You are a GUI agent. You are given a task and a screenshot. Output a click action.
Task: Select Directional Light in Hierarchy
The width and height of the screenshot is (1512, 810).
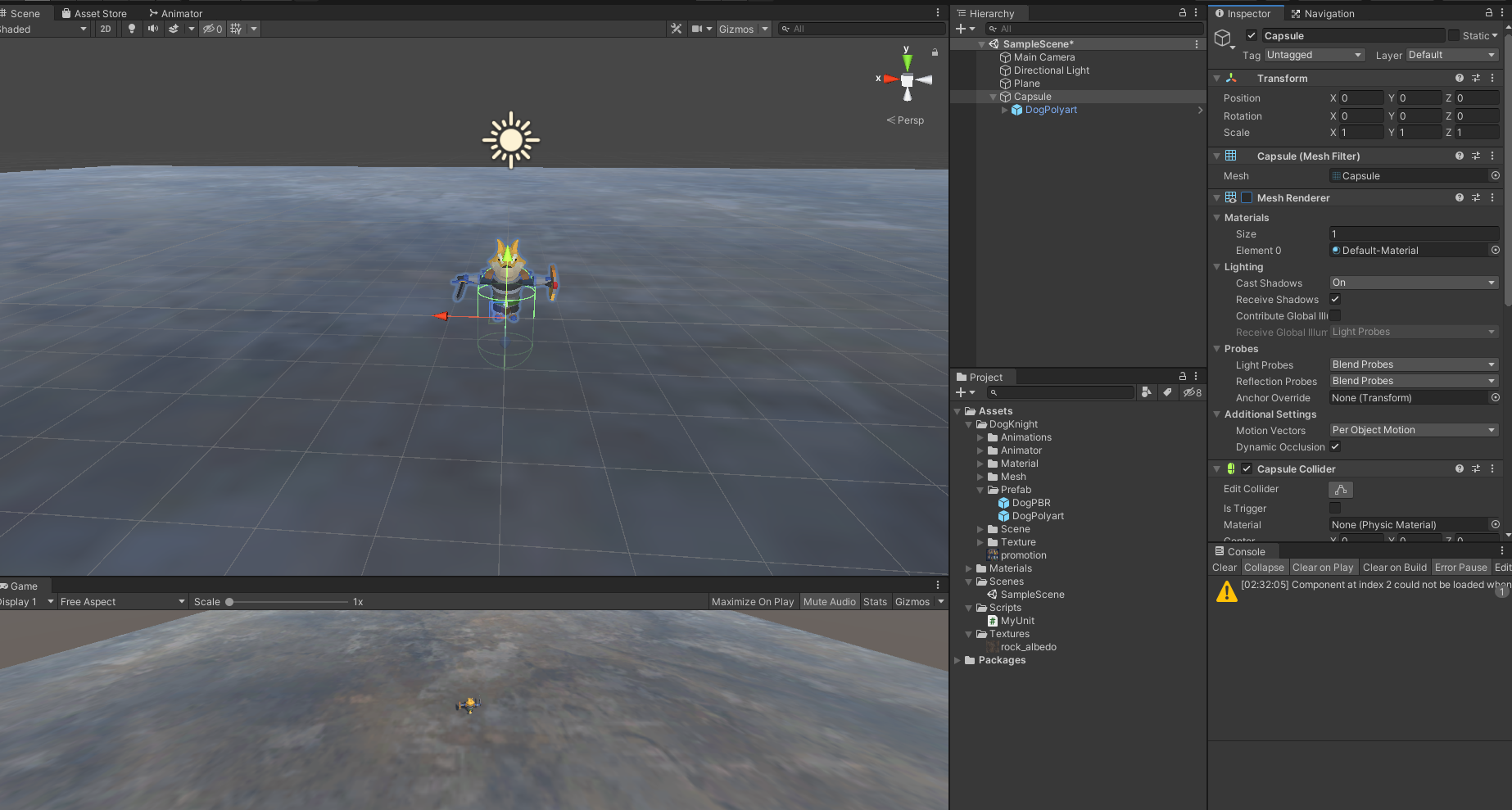(x=1051, y=70)
